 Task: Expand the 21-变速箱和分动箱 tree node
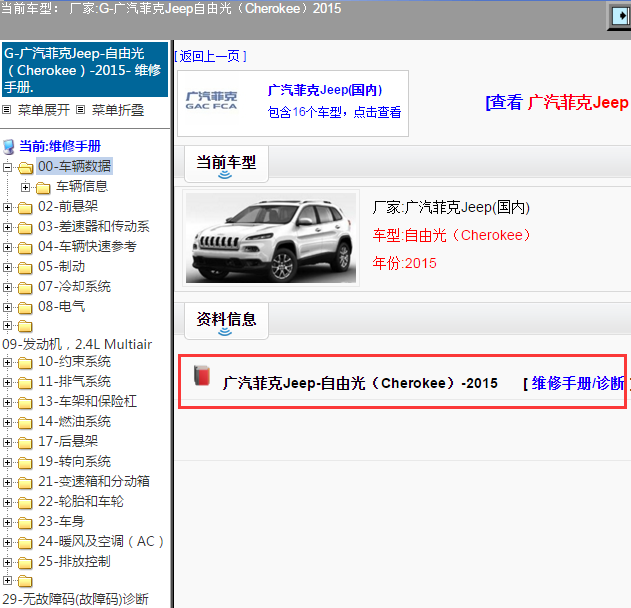pyautogui.click(x=7, y=482)
